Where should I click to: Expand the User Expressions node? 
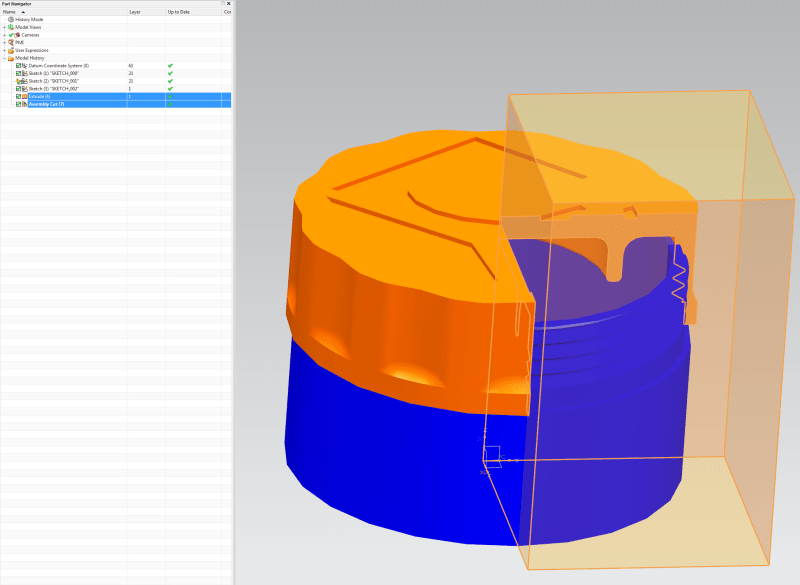tap(5, 50)
